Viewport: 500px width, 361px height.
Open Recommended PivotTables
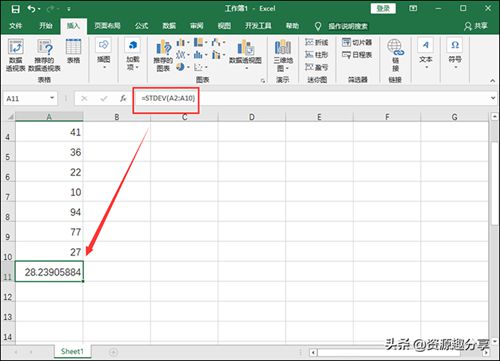click(44, 55)
